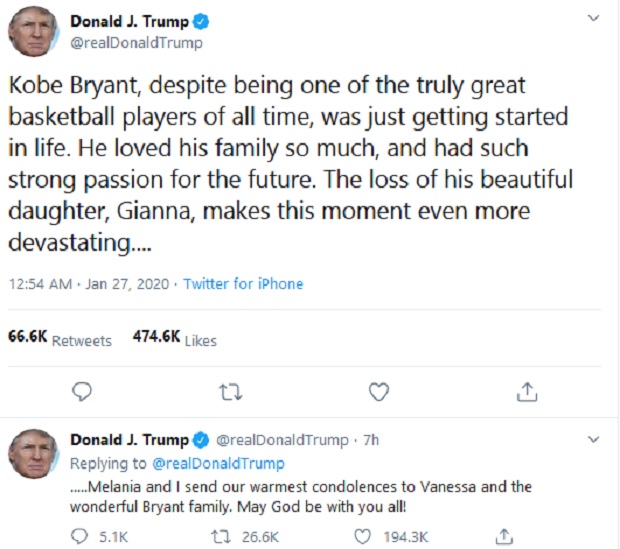
Task: Click the 7h timestamp on the reply
Action: point(372,440)
